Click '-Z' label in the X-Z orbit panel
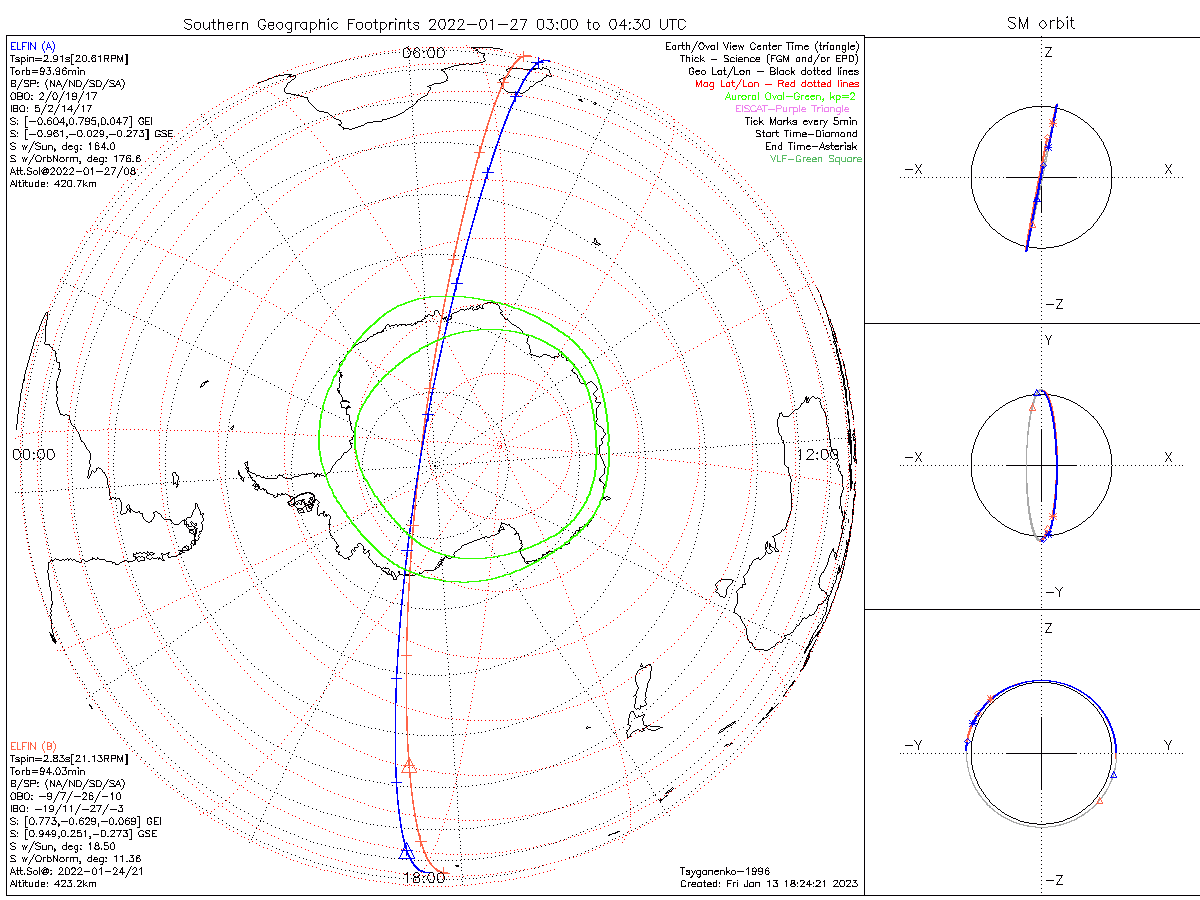 1054,305
